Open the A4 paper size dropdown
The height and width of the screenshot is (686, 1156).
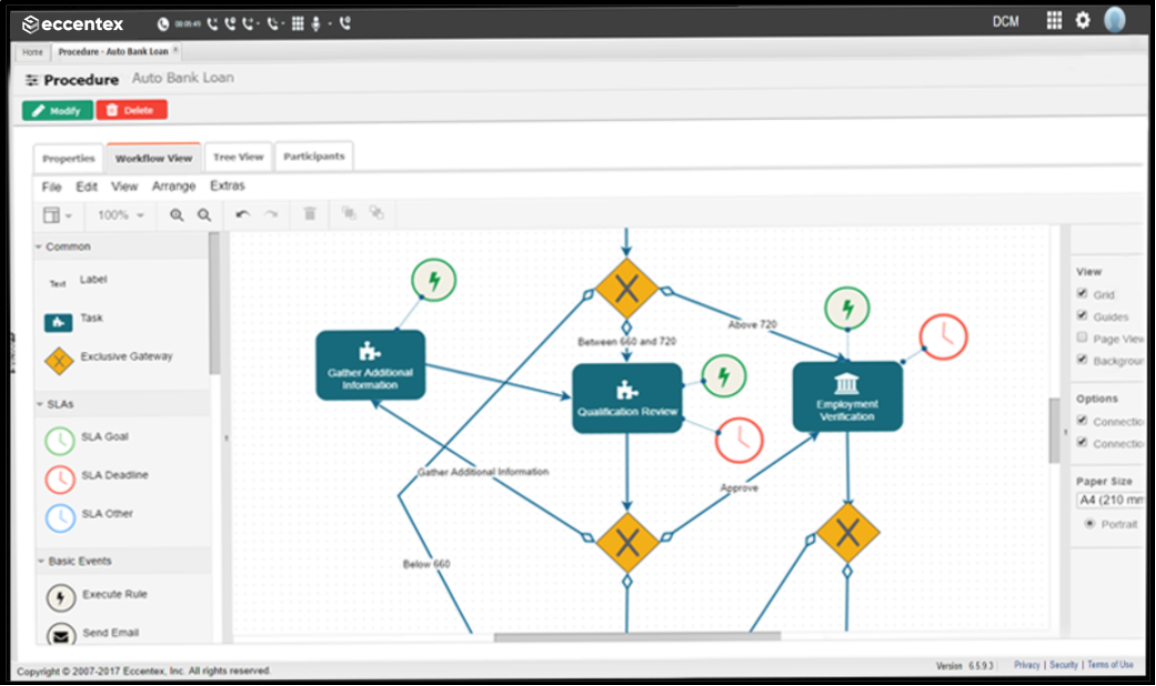click(x=1110, y=500)
